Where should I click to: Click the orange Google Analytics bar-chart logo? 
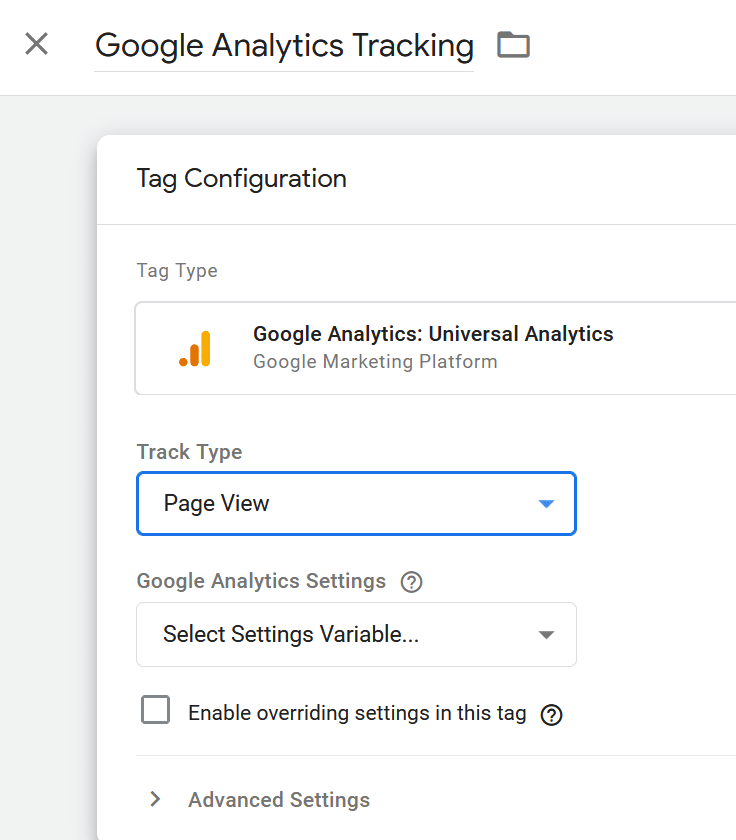(195, 349)
